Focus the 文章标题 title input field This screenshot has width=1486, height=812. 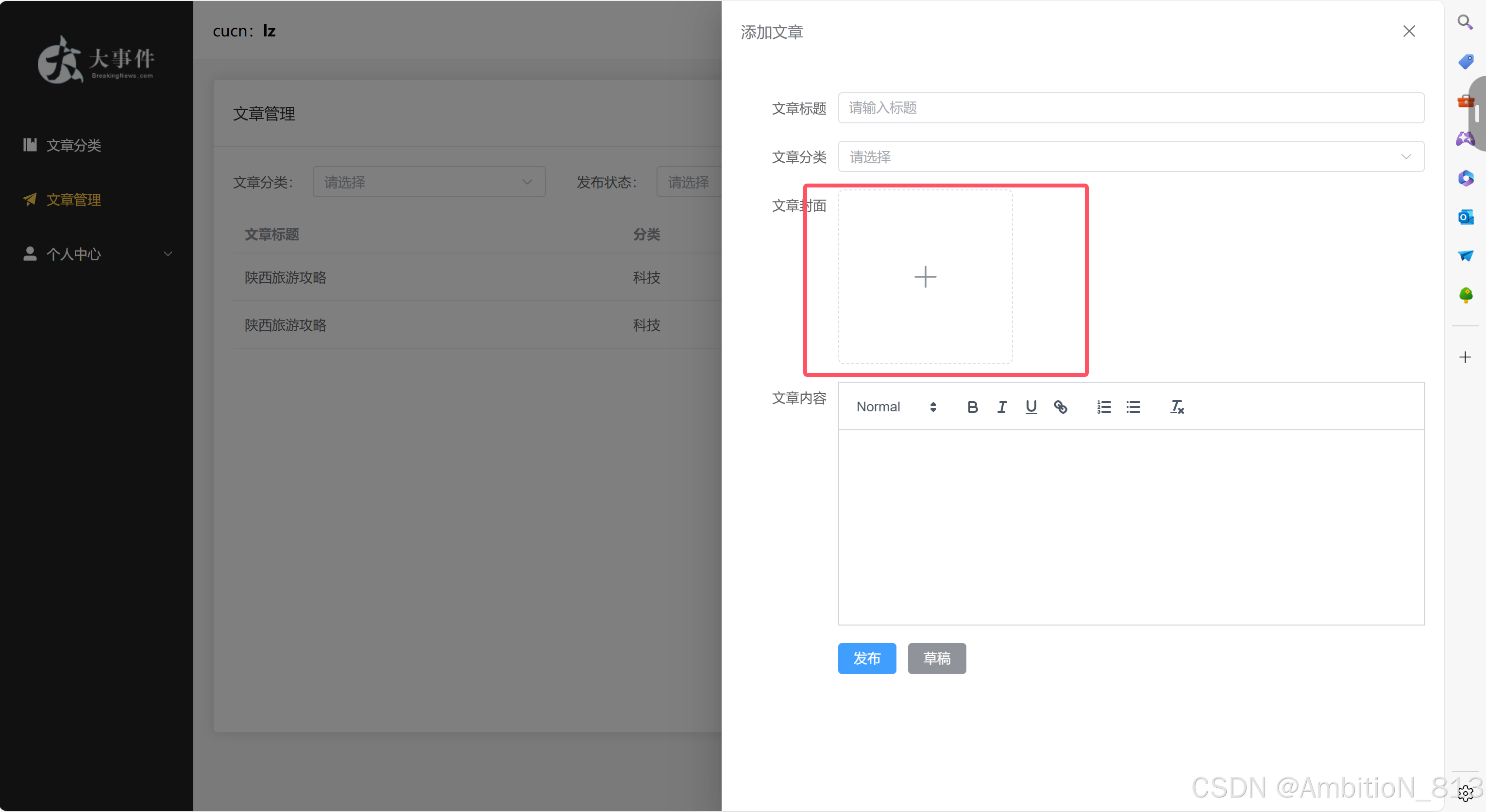(x=1131, y=108)
